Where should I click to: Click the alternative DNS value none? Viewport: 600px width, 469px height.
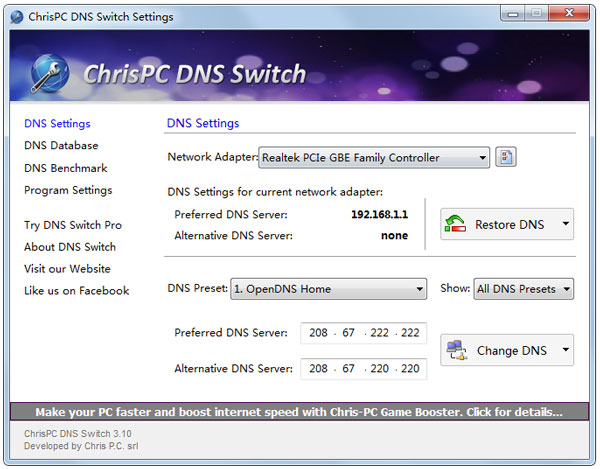coord(395,235)
